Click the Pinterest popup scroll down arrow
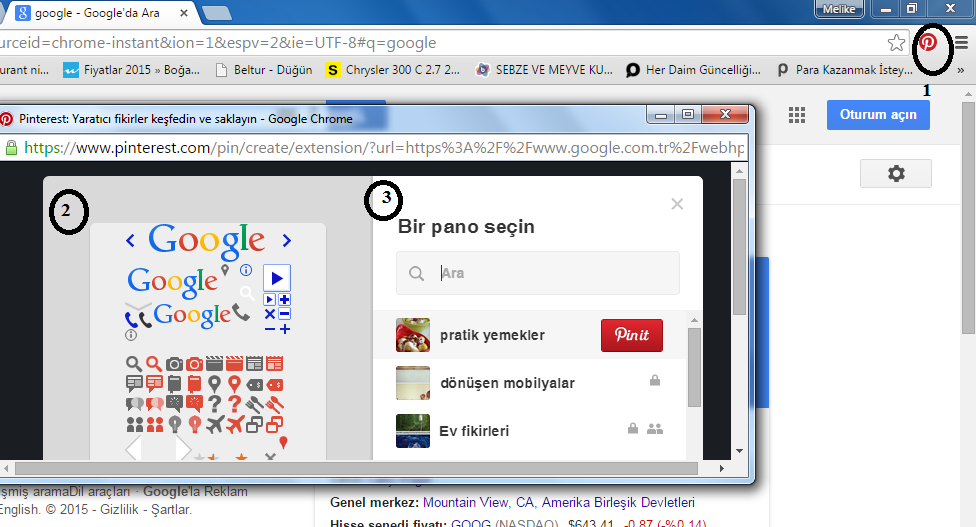The height and width of the screenshot is (527, 976). tap(739, 451)
